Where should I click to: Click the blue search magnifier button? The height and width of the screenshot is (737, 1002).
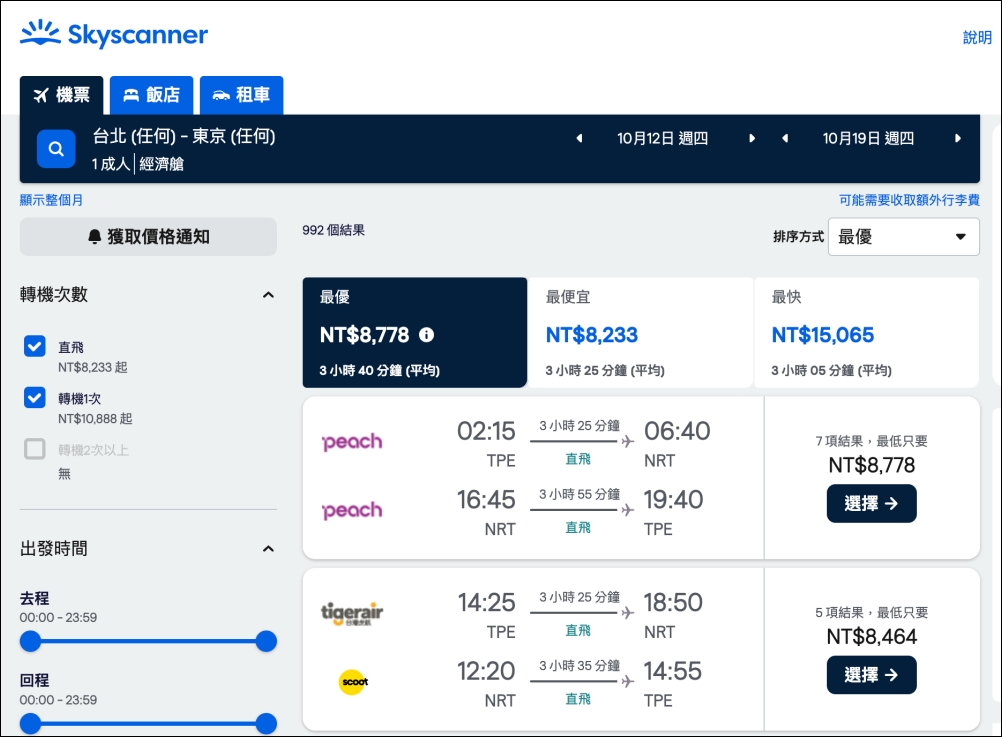point(56,149)
